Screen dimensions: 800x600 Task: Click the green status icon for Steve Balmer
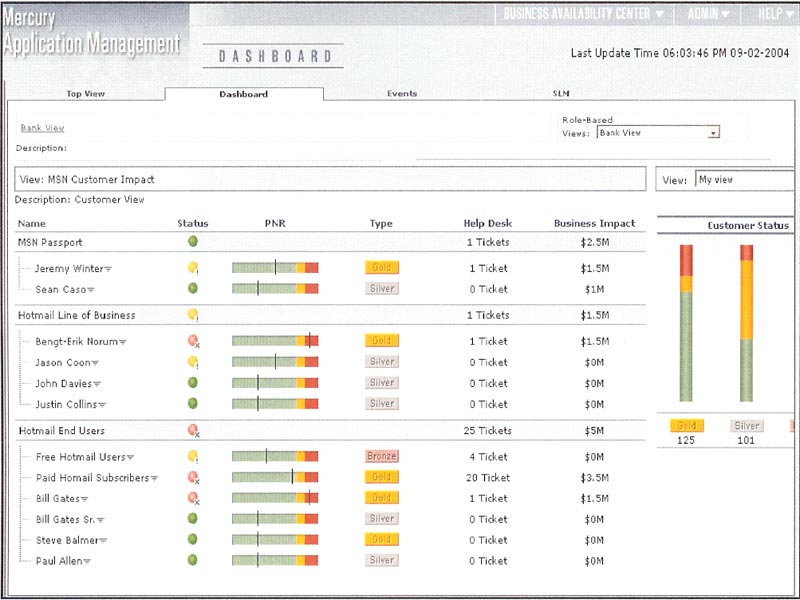click(x=192, y=539)
